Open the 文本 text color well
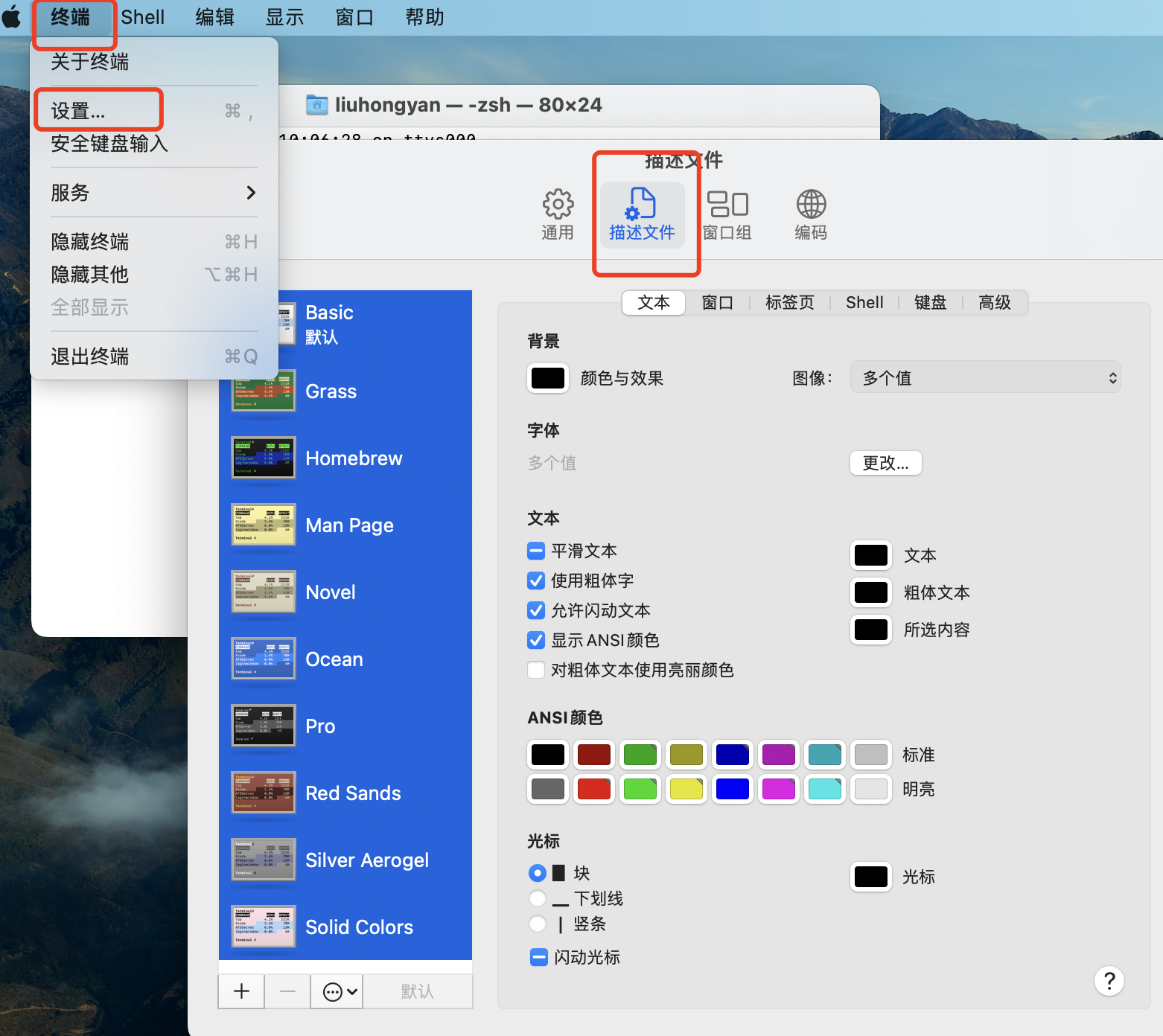1163x1036 pixels. (871, 555)
